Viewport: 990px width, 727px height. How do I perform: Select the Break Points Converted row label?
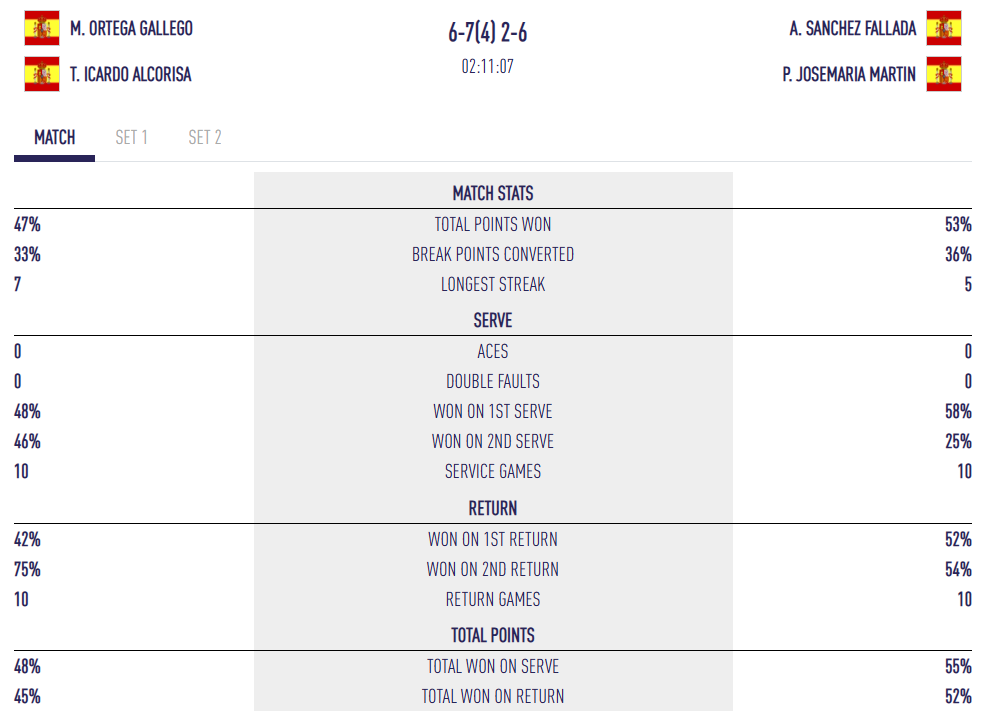493,255
